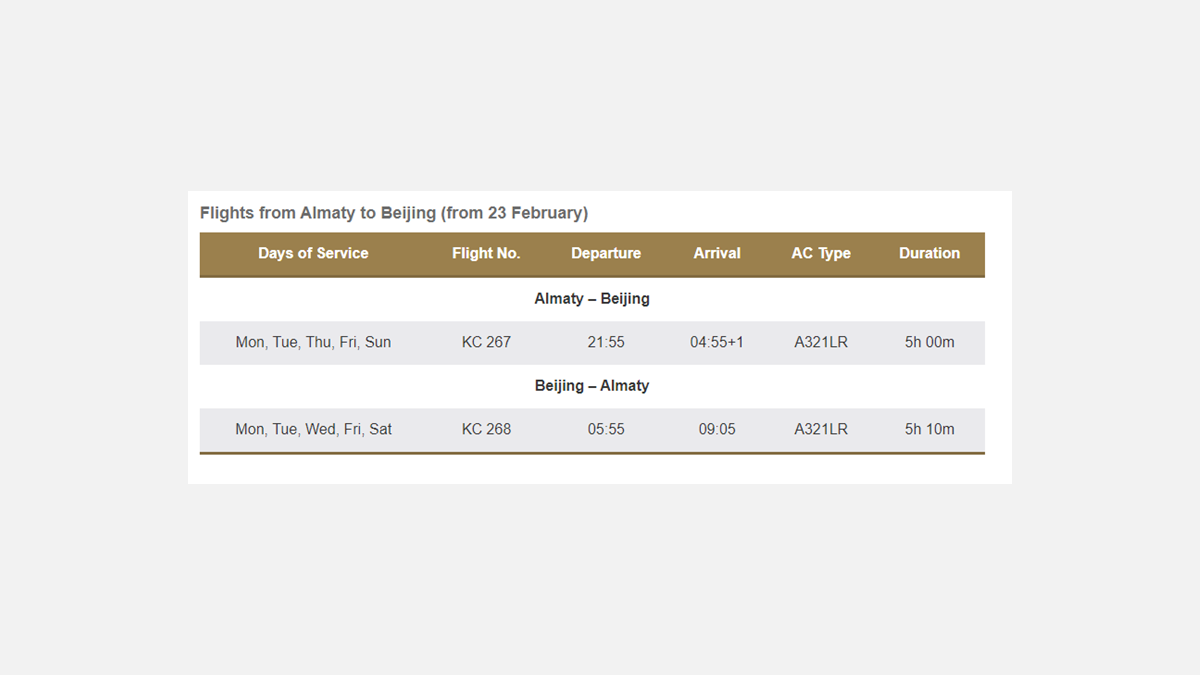Click A321LR aircraft type for KC 267

pyautogui.click(x=821, y=342)
